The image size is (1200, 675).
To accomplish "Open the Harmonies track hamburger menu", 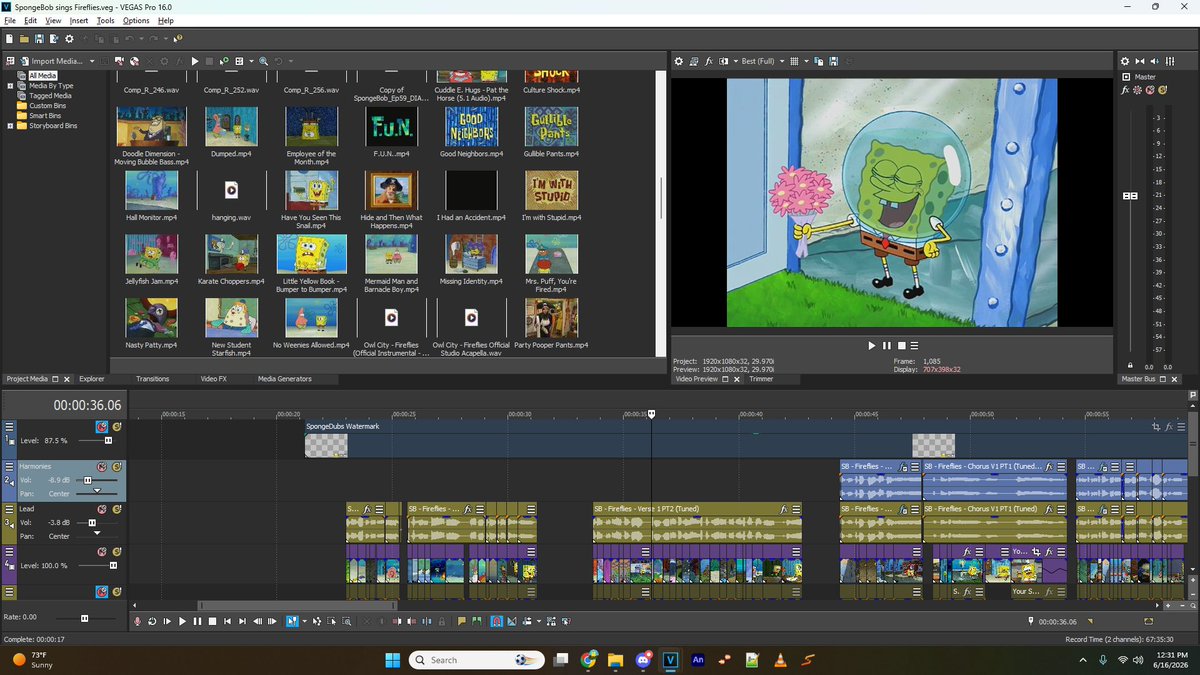I will coord(10,467).
